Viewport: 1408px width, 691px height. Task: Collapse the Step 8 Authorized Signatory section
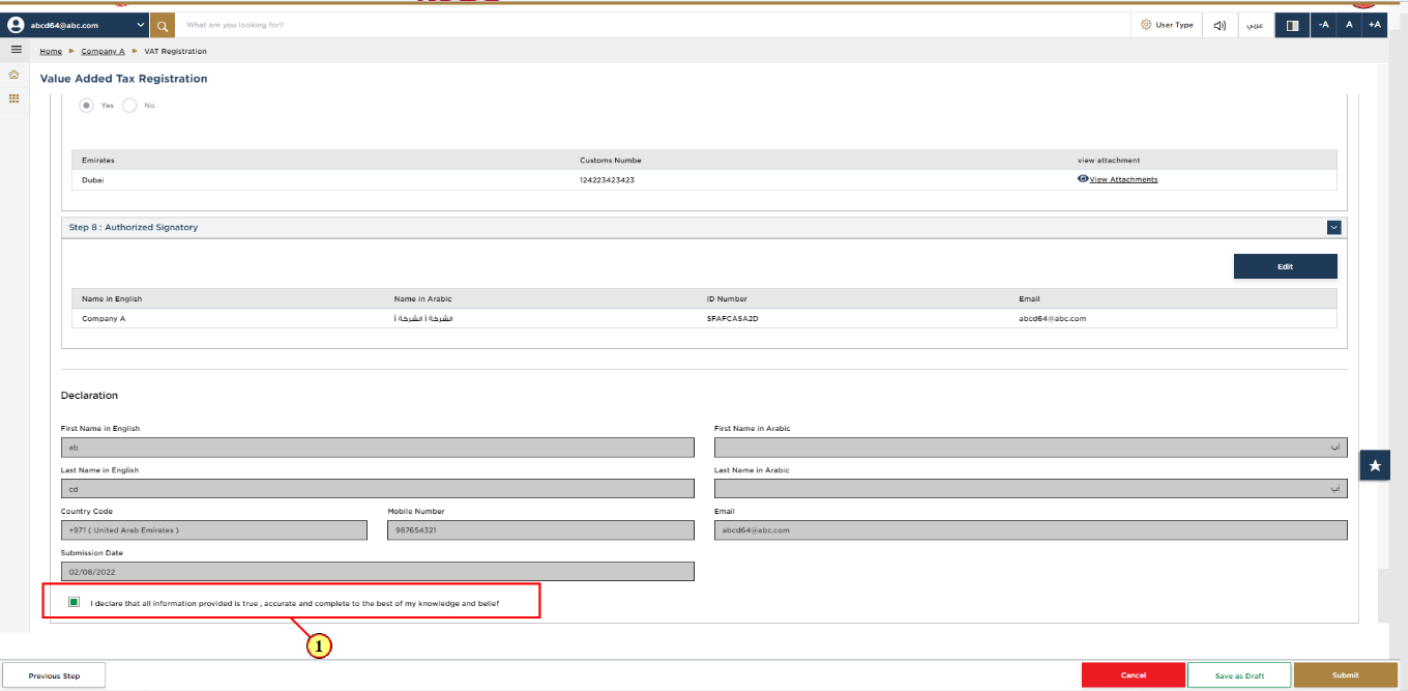(1334, 227)
